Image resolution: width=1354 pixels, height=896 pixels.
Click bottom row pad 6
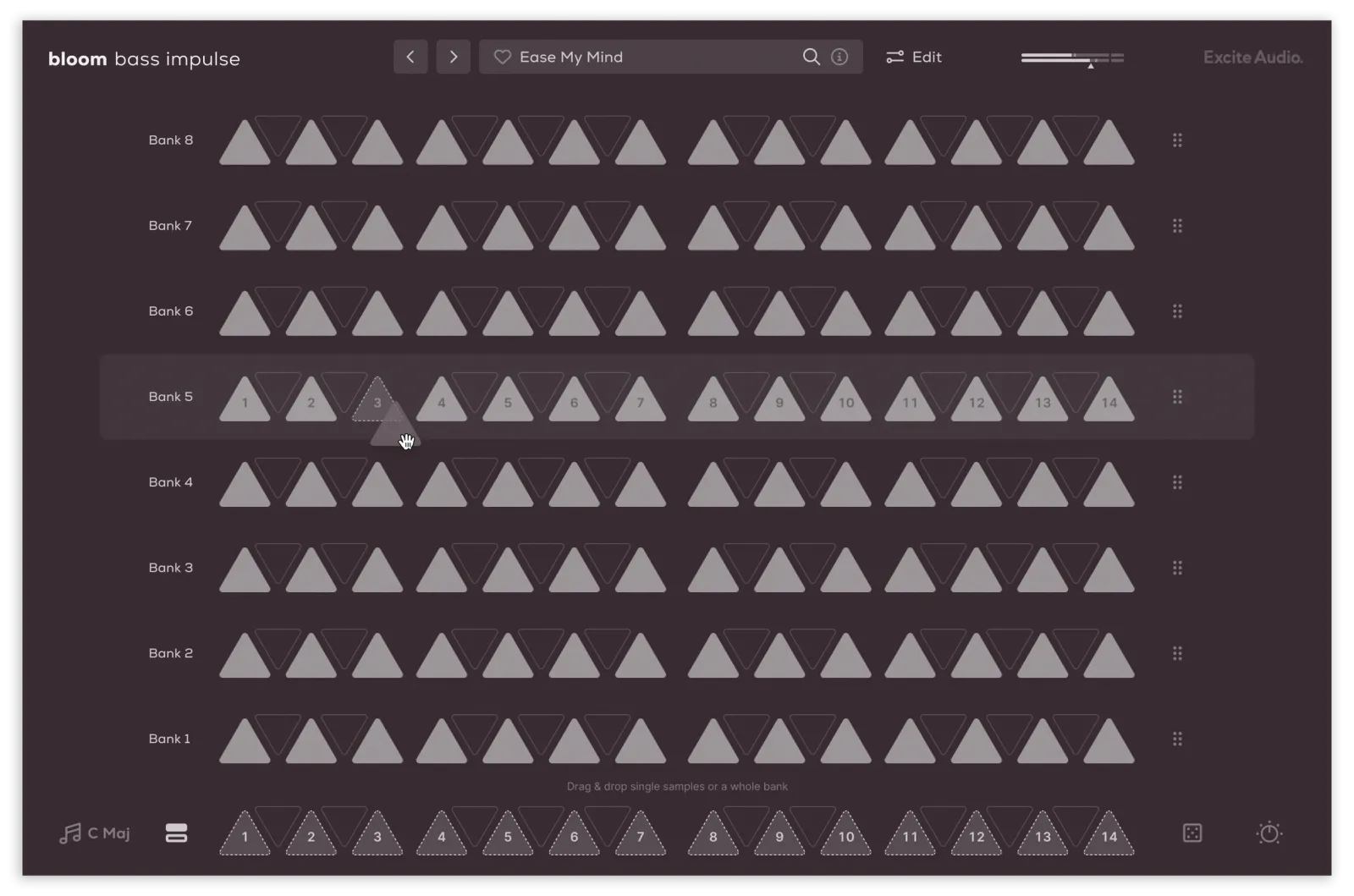(574, 835)
